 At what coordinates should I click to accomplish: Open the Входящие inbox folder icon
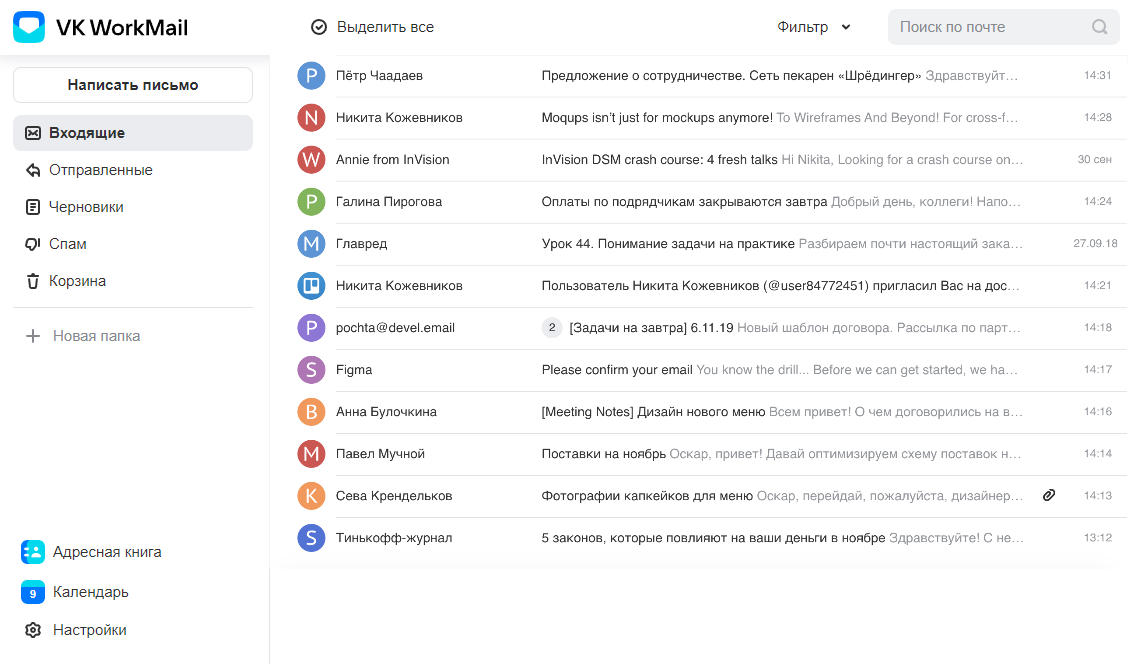click(x=31, y=132)
